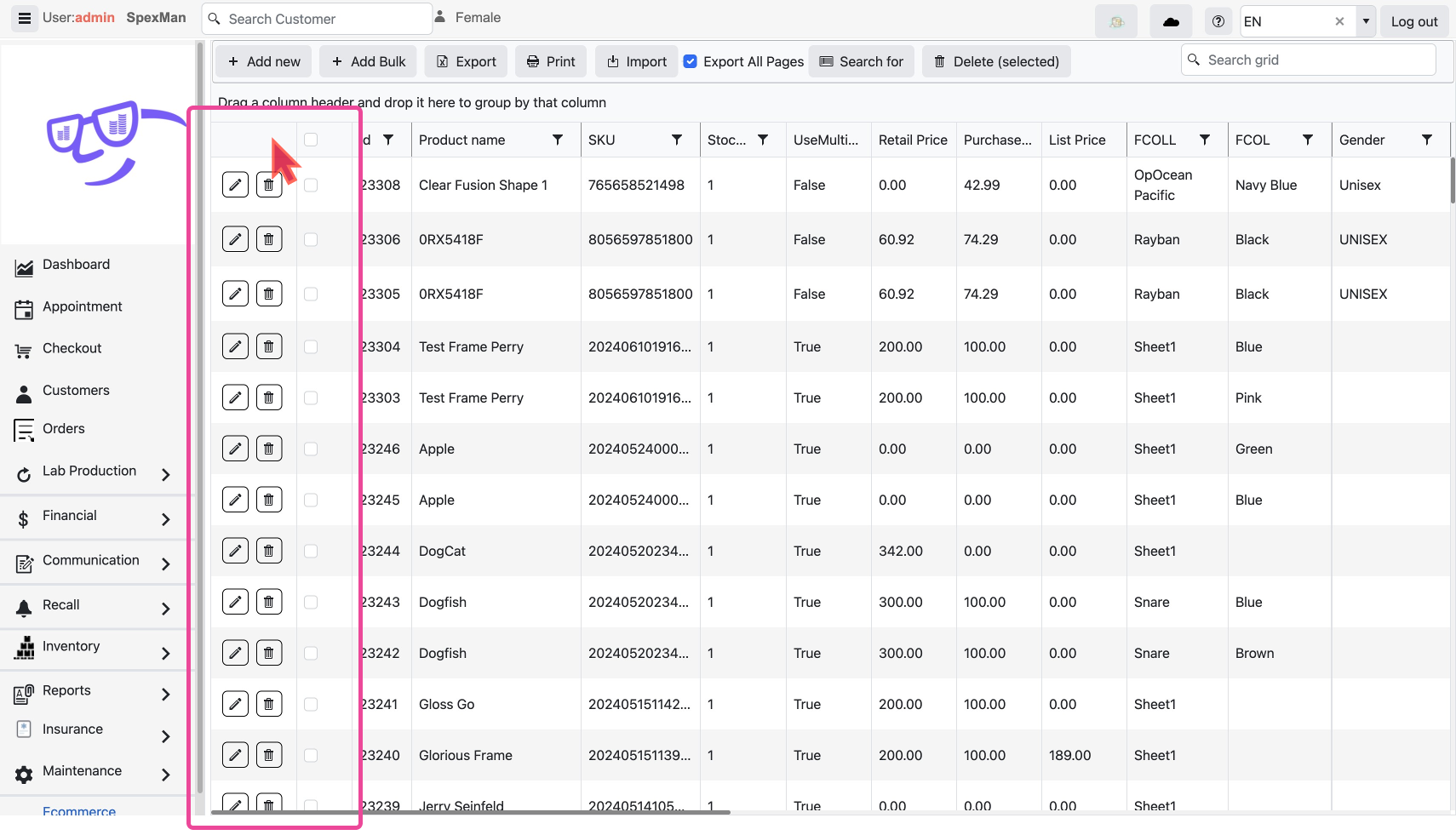The width and height of the screenshot is (1456, 835).
Task: Click the hamburger menu icon
Action: tap(25, 18)
